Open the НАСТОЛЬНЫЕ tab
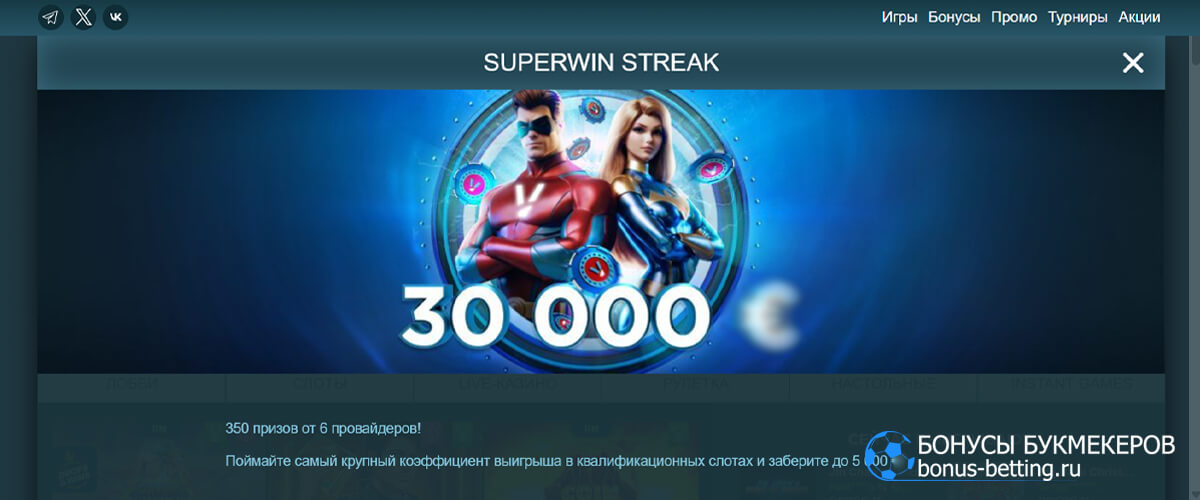Viewport: 1200px width, 500px height. [884, 384]
